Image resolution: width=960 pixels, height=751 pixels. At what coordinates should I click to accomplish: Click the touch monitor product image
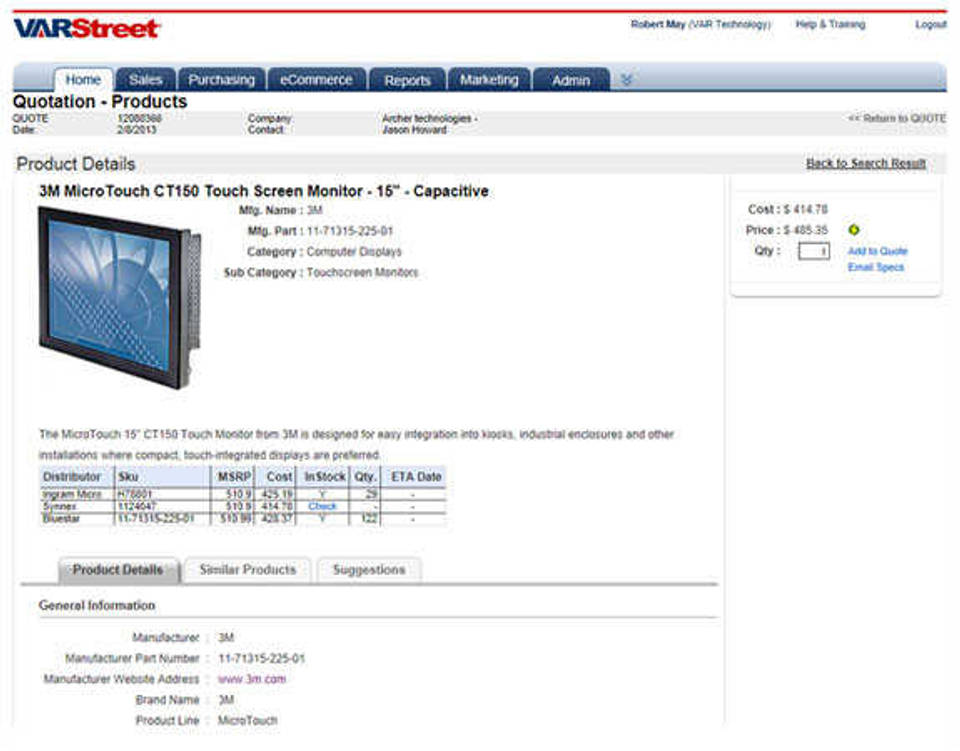[120, 298]
